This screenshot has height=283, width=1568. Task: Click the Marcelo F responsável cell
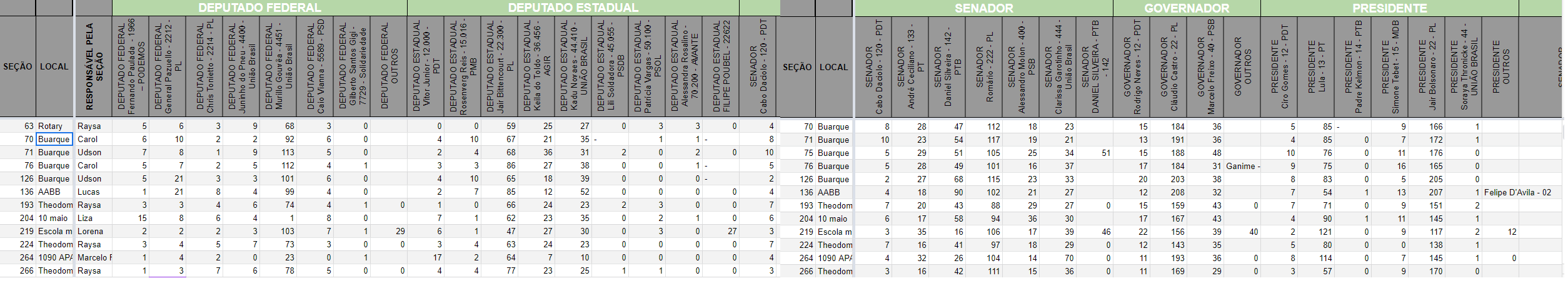(x=94, y=257)
